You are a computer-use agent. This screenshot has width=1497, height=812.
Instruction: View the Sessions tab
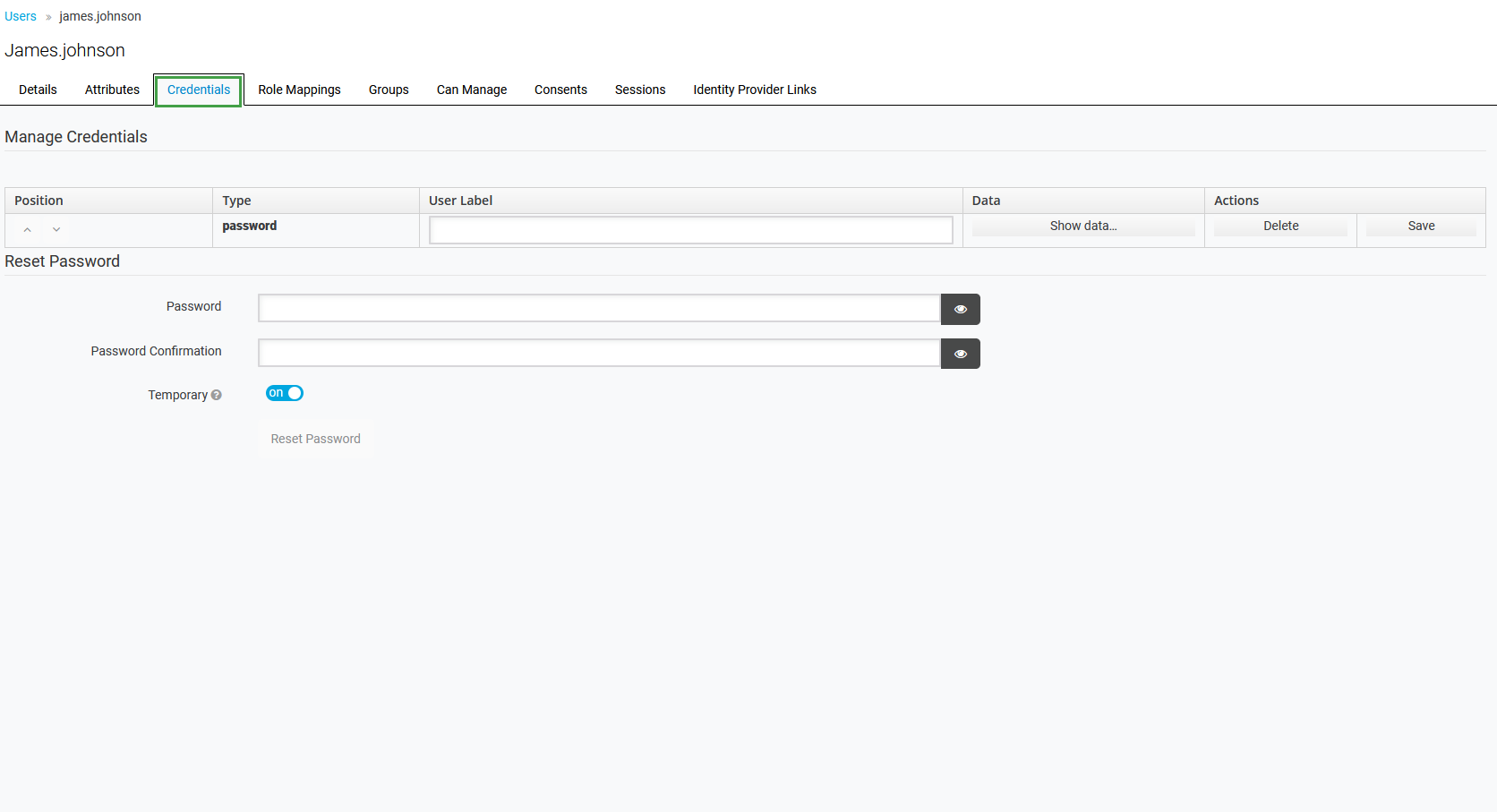[x=640, y=90]
